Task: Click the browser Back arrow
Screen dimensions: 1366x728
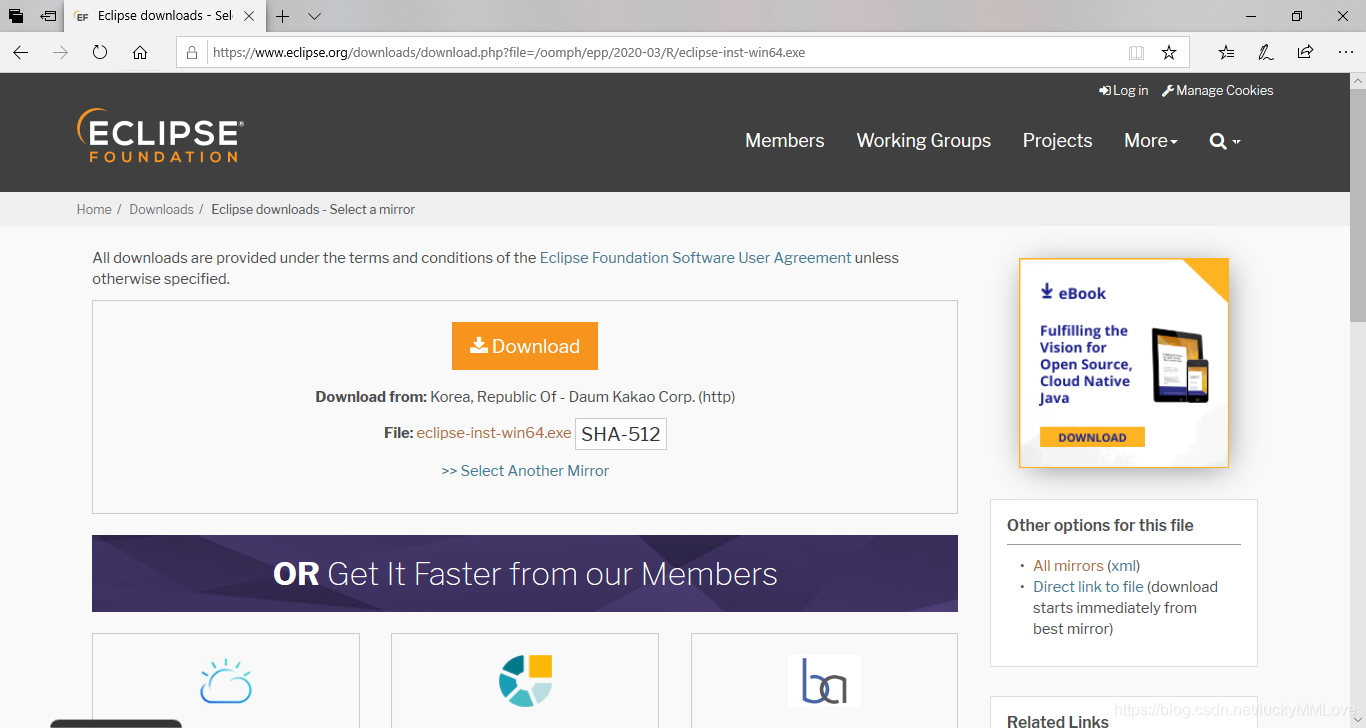Action: 20,52
